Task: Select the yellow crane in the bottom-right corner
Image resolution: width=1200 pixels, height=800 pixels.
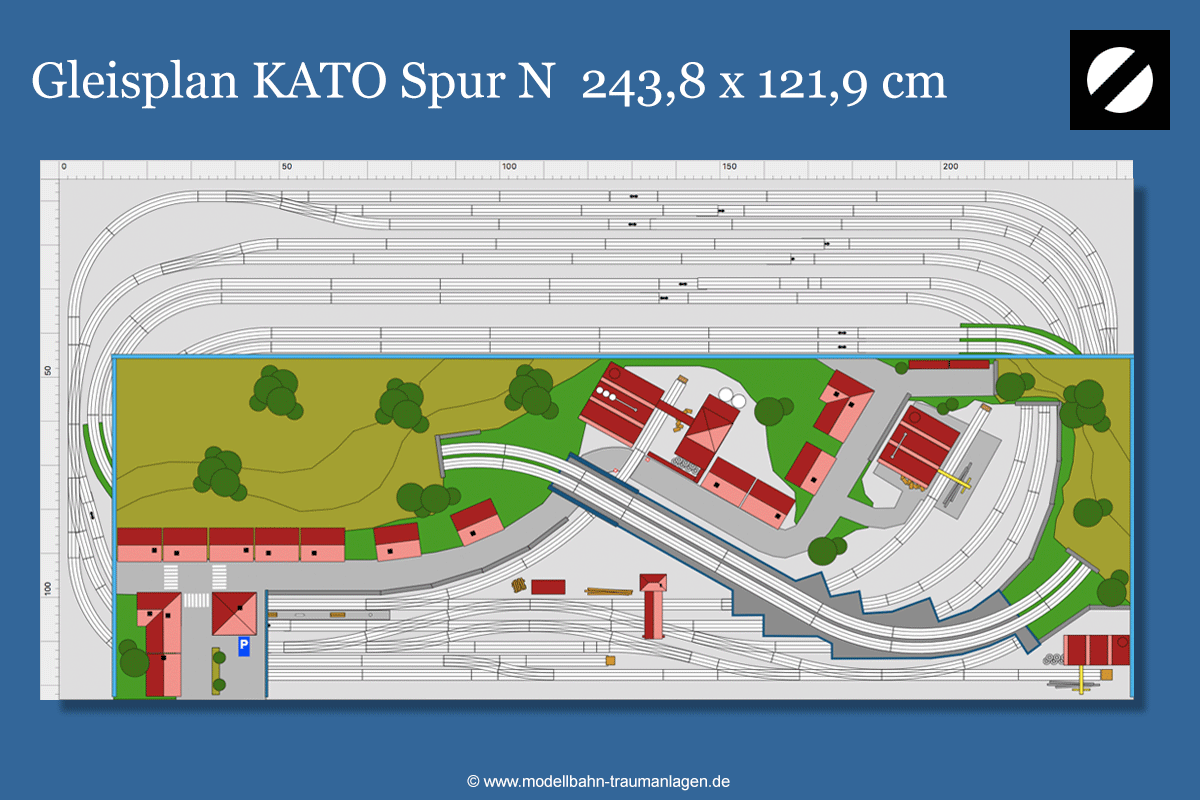Action: [x=1083, y=681]
